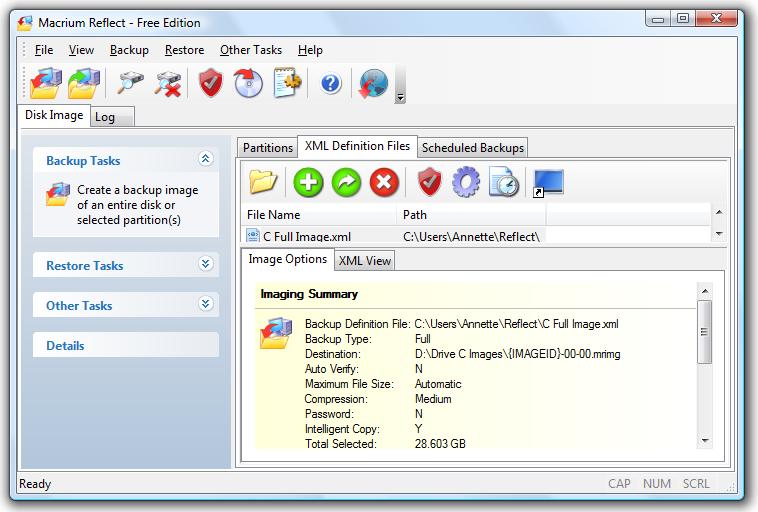
Task: Open the Other Tasks menu
Action: pos(251,50)
